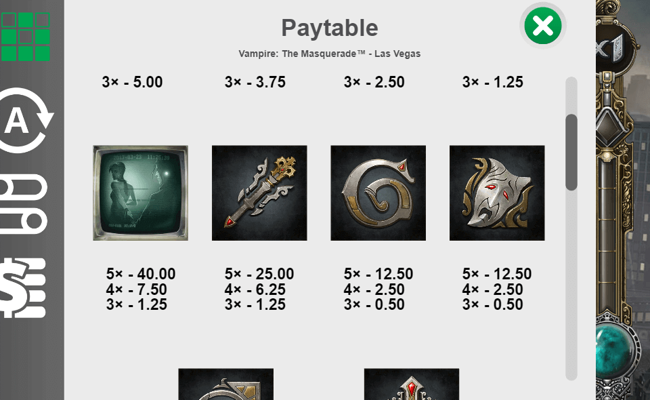The height and width of the screenshot is (400, 650).
Task: Open autoplay settings (circled A icon)
Action: (x=27, y=120)
